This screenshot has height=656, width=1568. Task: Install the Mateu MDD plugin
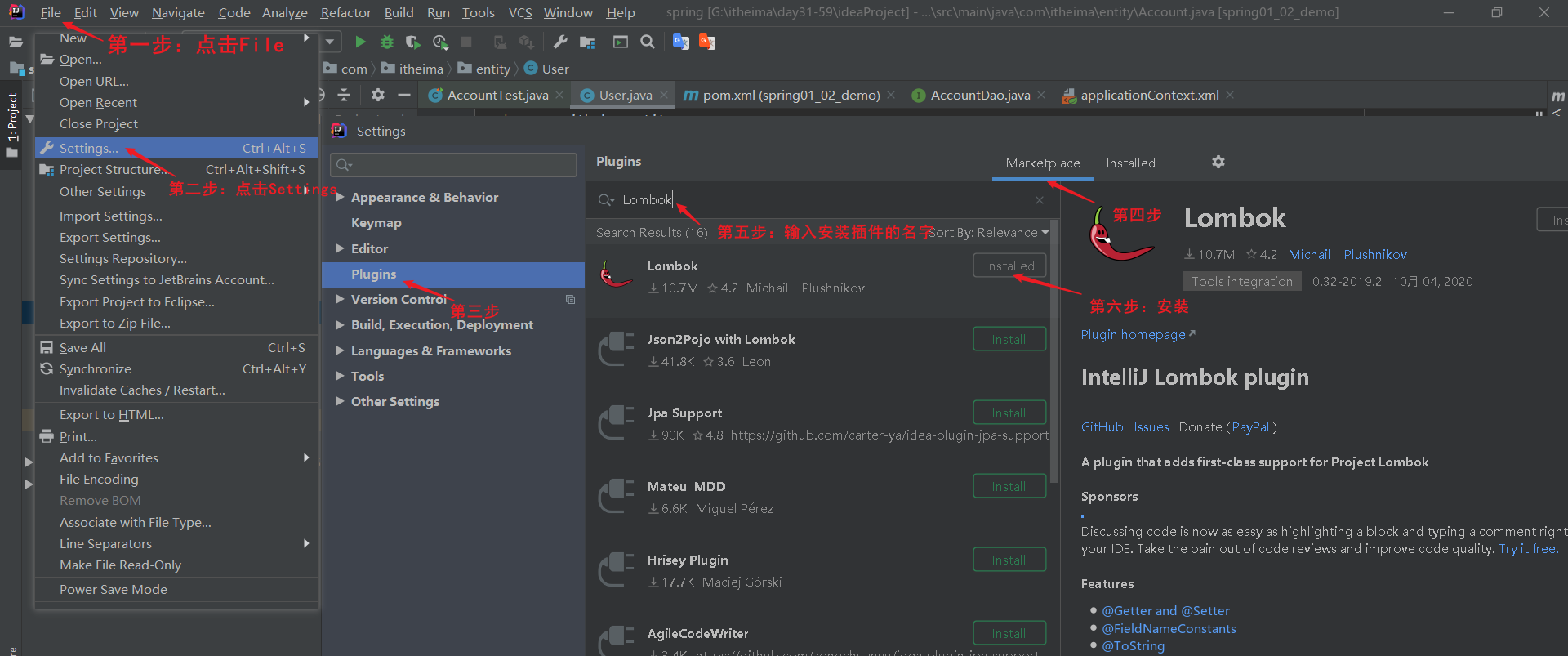1009,486
